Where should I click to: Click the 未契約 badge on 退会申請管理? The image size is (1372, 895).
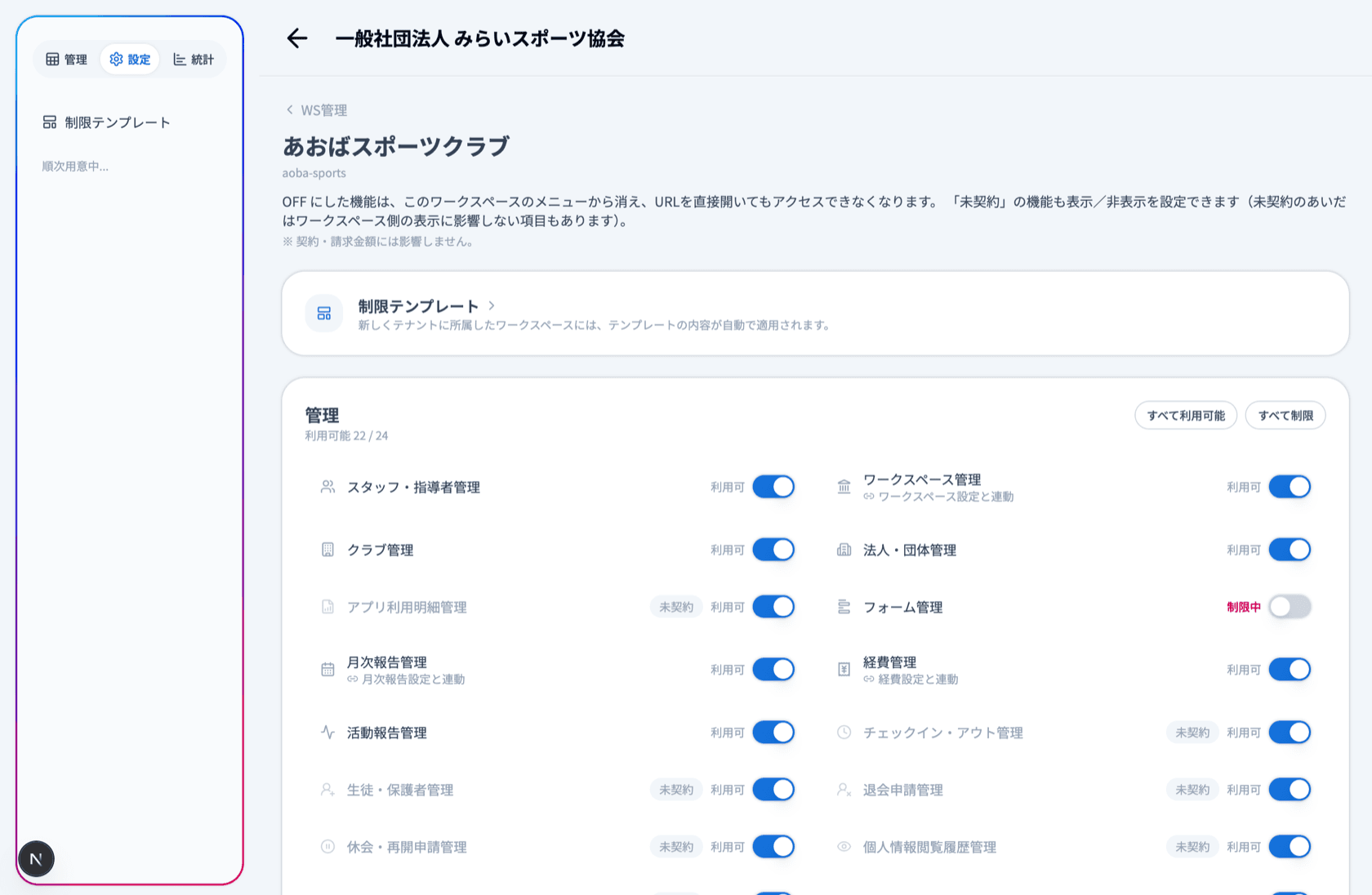(x=1192, y=790)
